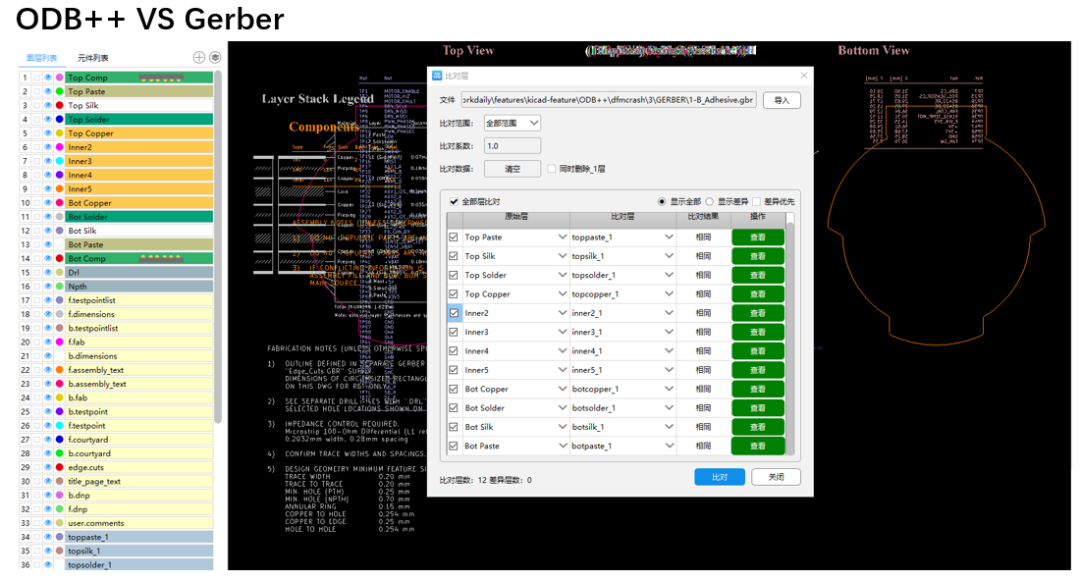The width and height of the screenshot is (1080, 581).
Task: Hide the Drl layer
Action: (x=48, y=273)
